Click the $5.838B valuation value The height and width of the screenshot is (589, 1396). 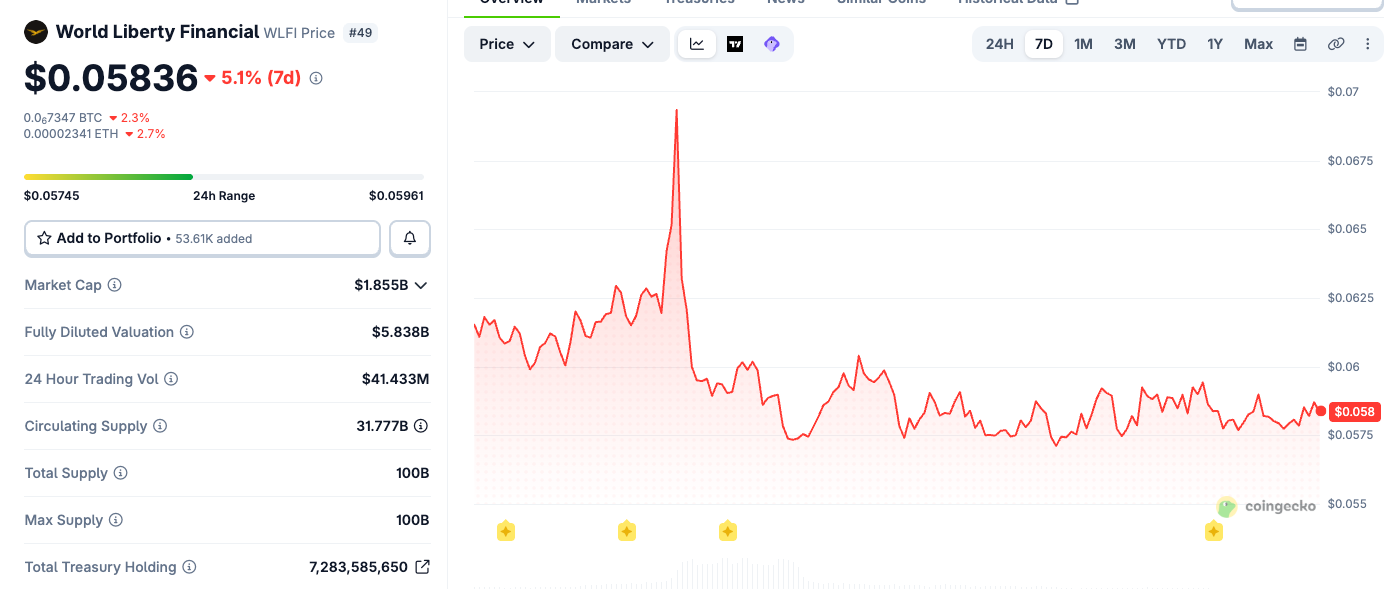click(x=400, y=332)
